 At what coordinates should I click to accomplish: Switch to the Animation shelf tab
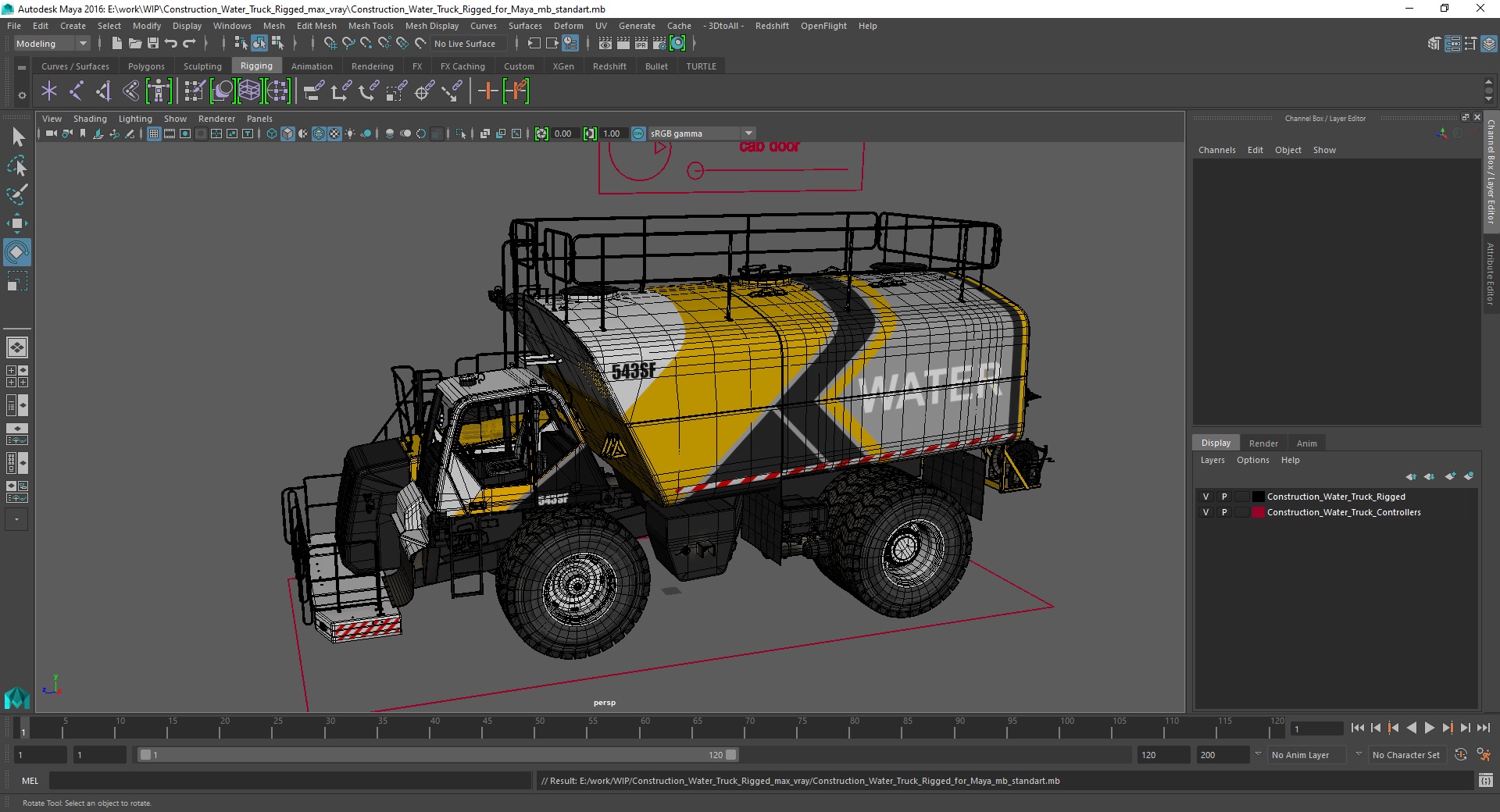312,66
